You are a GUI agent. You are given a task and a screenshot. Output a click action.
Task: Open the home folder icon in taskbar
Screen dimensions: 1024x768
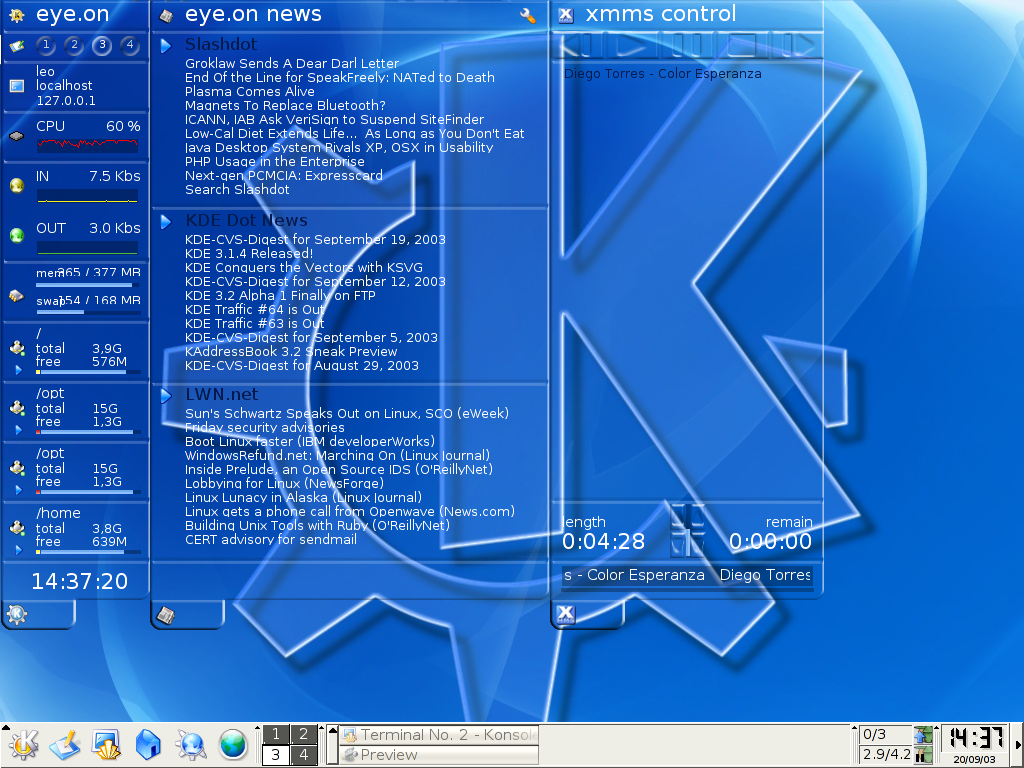(x=148, y=744)
